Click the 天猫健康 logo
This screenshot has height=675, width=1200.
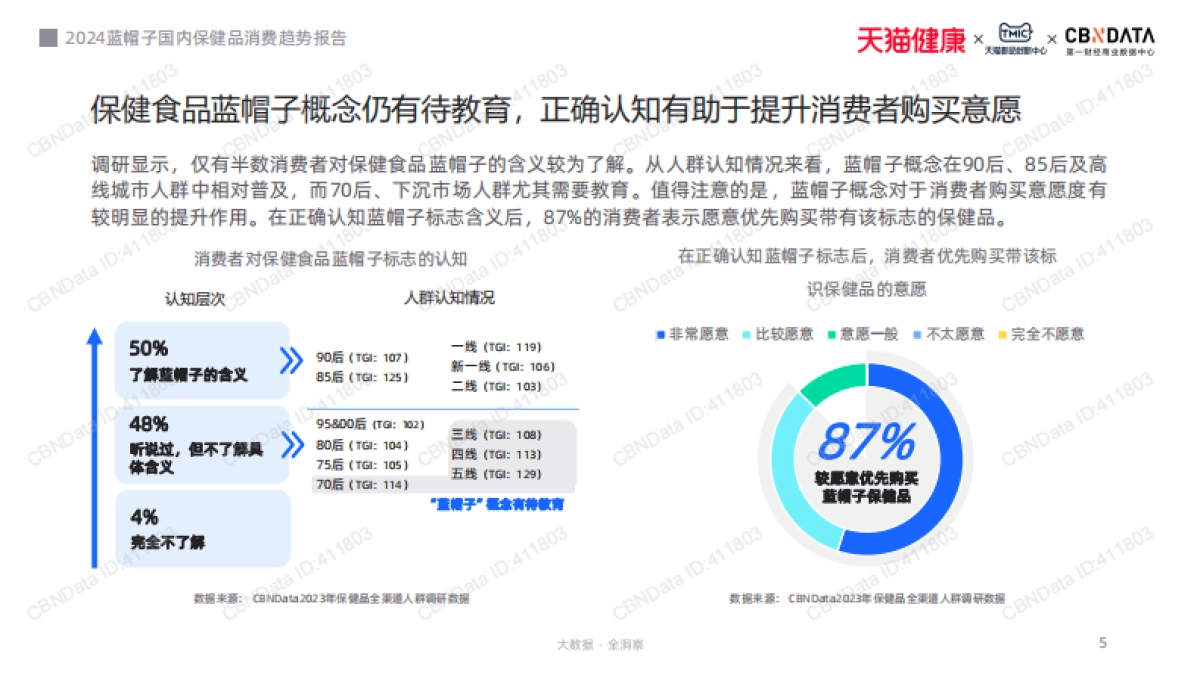point(913,36)
